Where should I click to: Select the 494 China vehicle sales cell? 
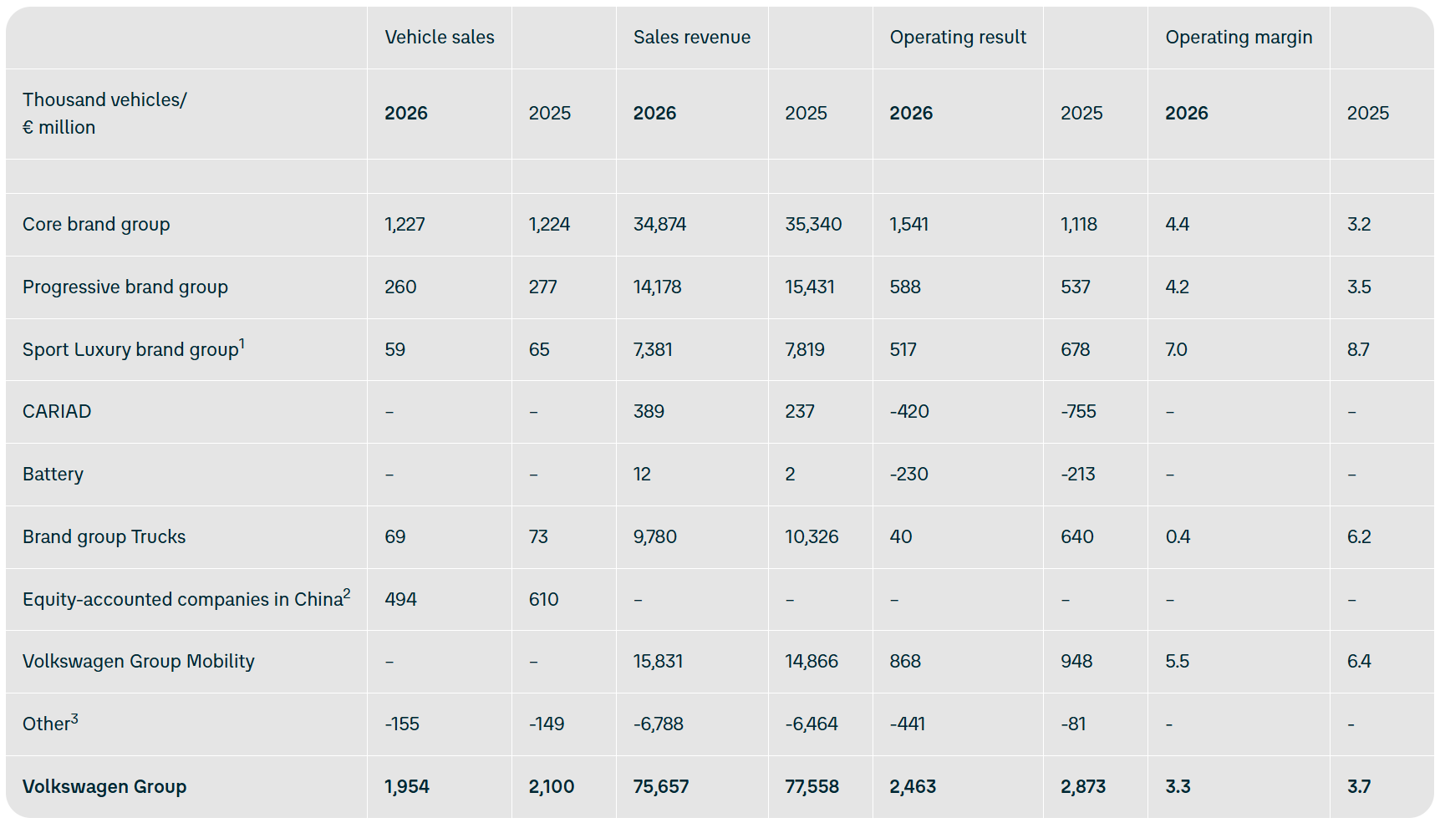click(x=400, y=599)
